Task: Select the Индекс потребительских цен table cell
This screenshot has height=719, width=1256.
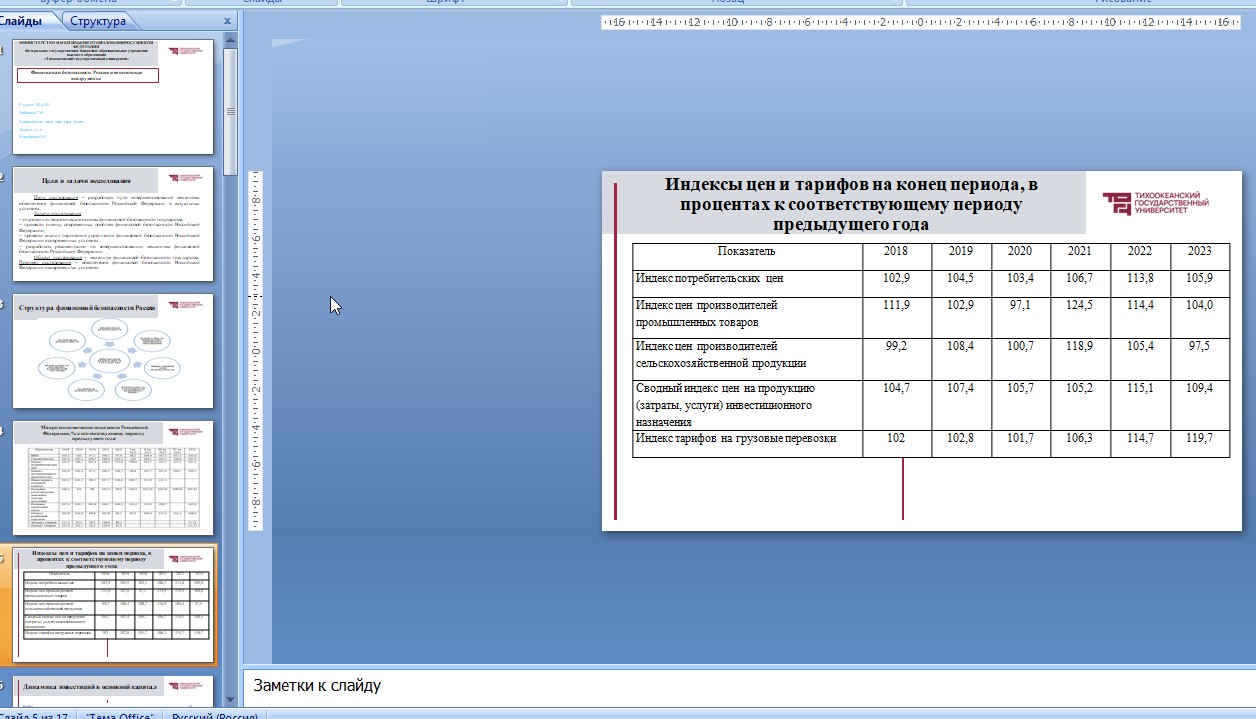Action: point(747,283)
